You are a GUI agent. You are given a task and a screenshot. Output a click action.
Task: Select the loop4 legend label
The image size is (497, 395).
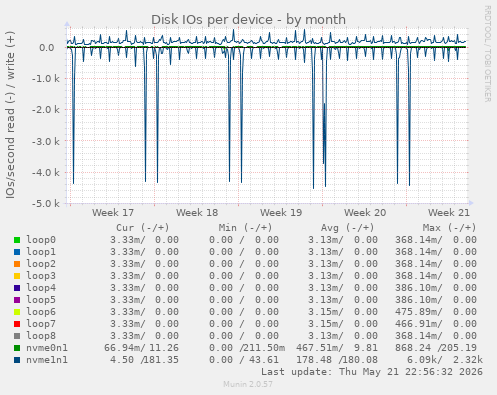[41, 288]
